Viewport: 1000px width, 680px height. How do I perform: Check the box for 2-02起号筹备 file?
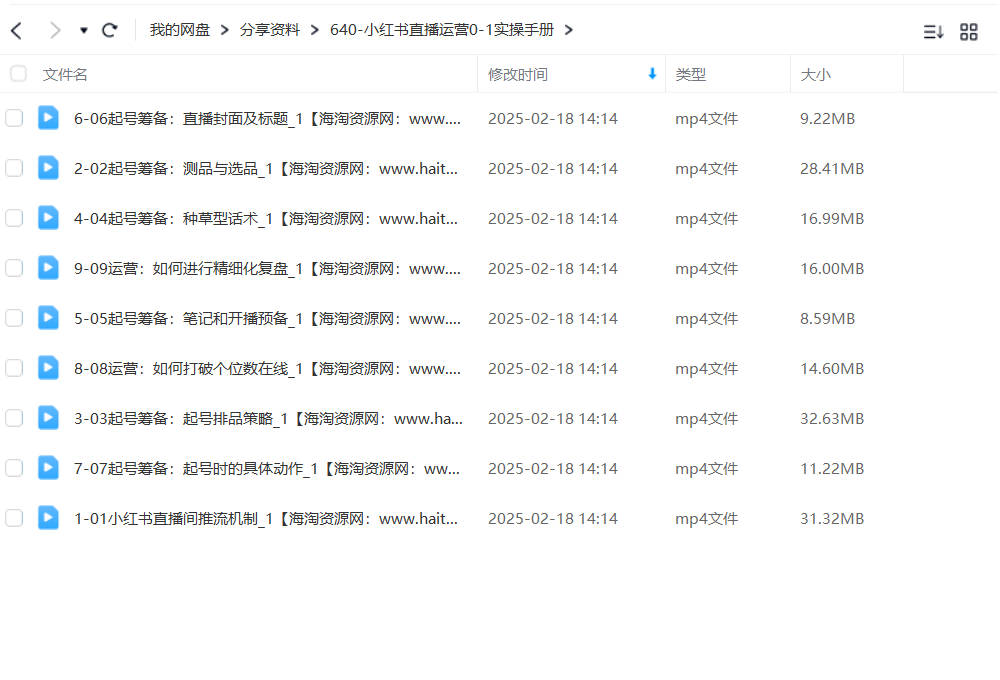(14, 168)
